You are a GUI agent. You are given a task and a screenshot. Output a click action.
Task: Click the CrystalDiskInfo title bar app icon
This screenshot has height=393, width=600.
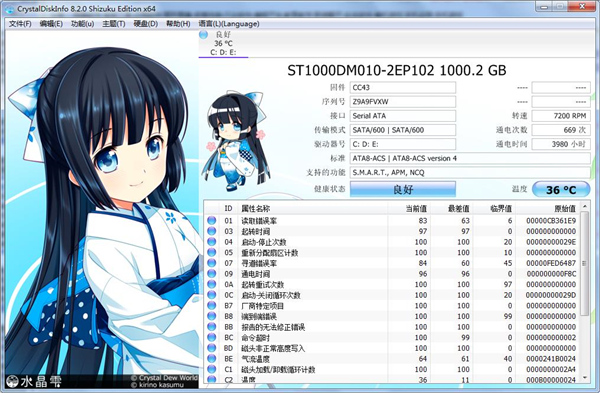[10, 8]
